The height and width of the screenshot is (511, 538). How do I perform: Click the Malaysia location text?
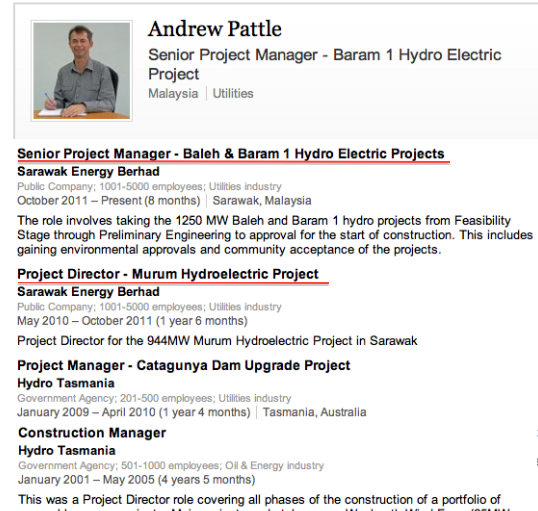pyautogui.click(x=173, y=93)
